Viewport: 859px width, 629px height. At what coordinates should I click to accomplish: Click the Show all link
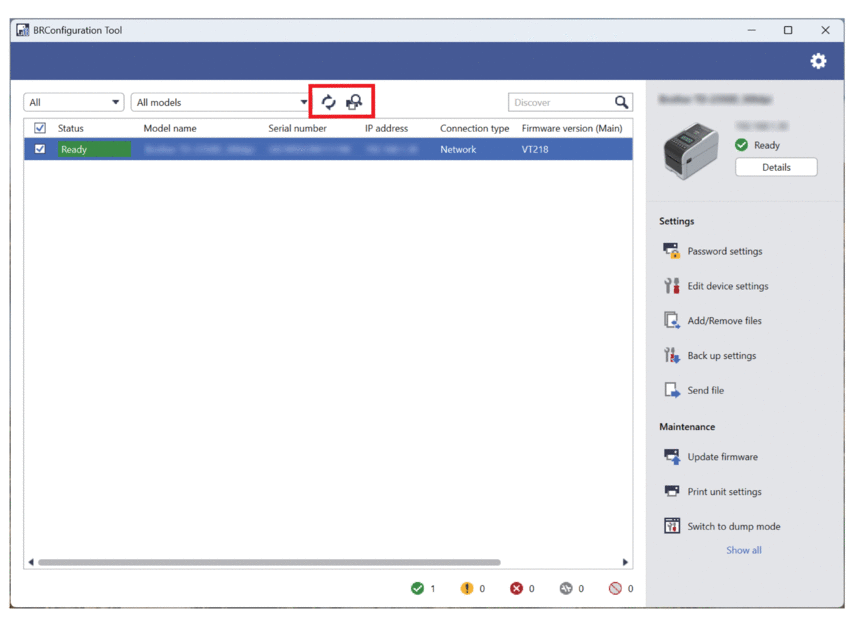click(743, 550)
